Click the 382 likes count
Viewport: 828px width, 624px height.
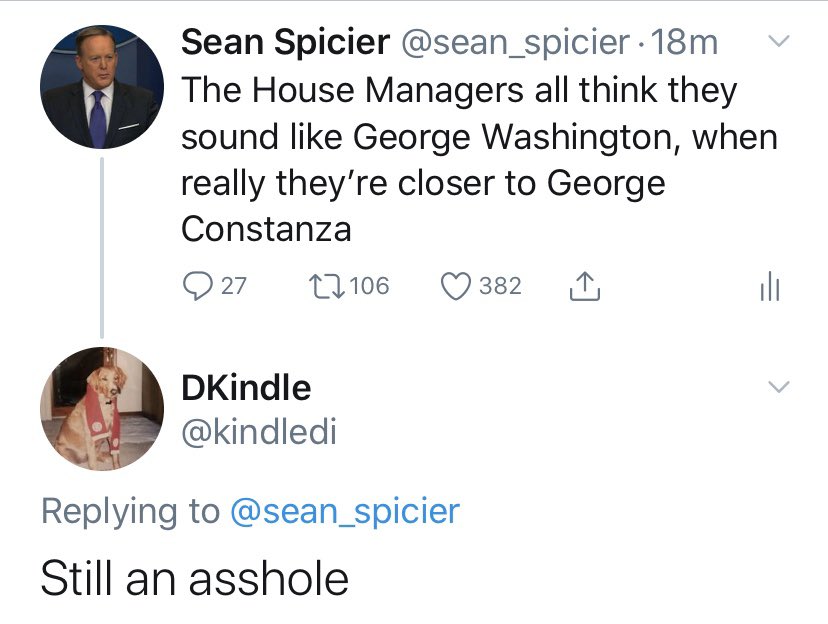500,286
